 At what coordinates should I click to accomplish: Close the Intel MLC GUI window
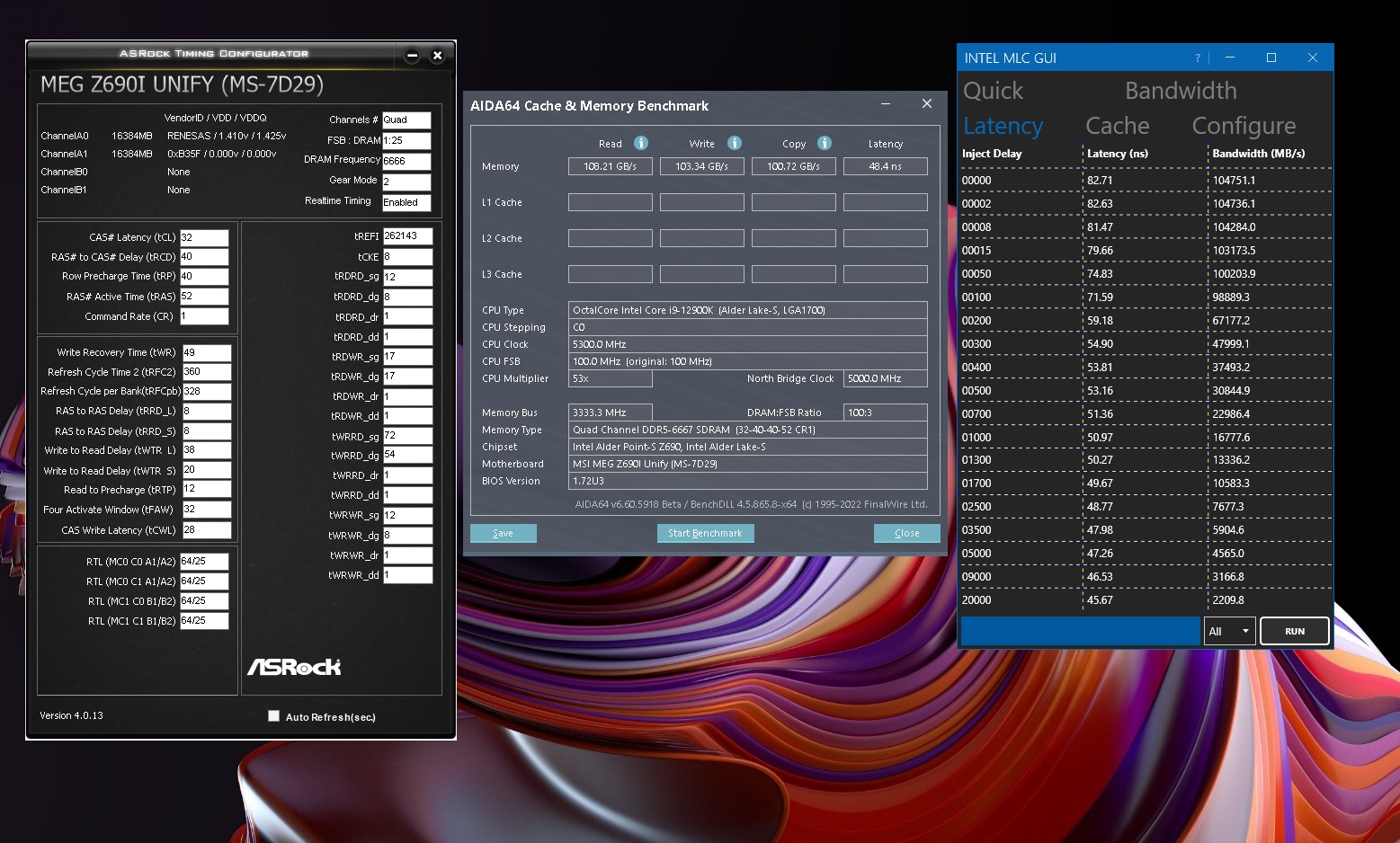[x=1313, y=58]
